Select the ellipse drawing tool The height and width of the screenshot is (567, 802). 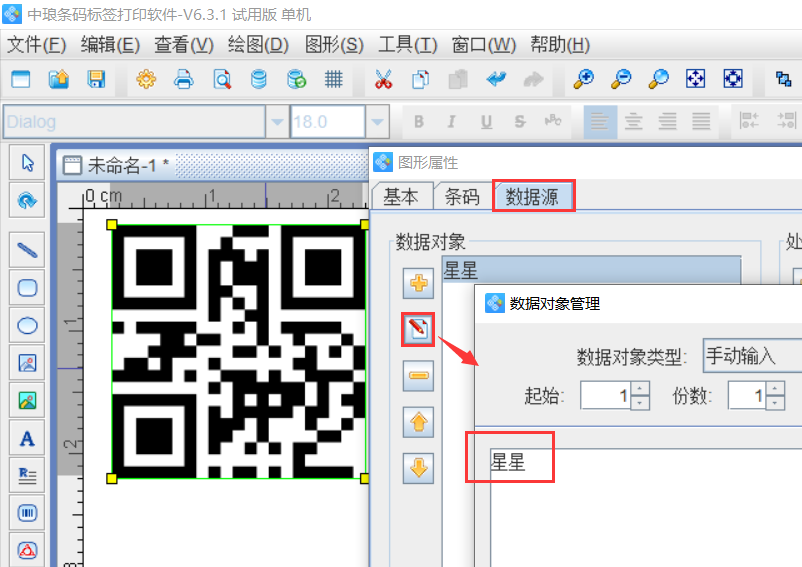27,326
